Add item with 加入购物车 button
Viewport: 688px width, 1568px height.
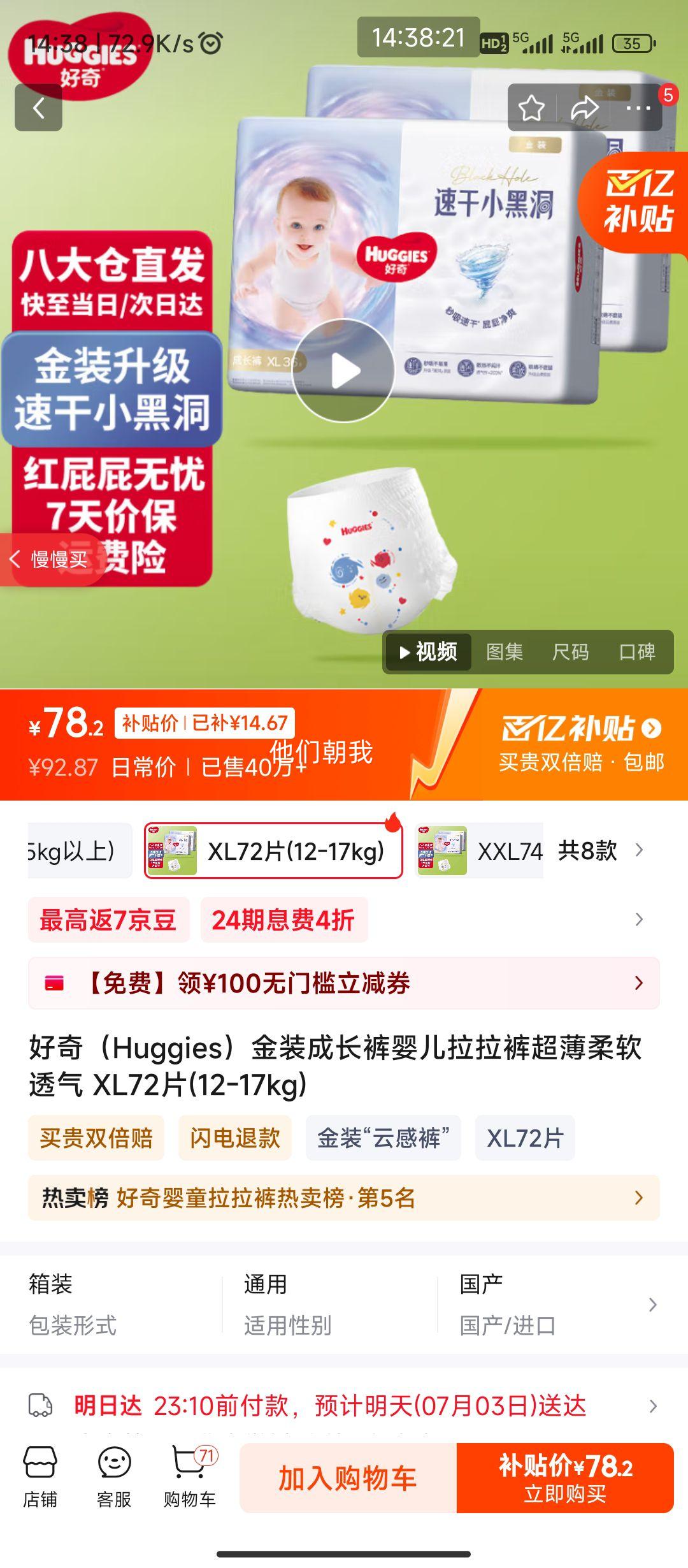tap(348, 1477)
